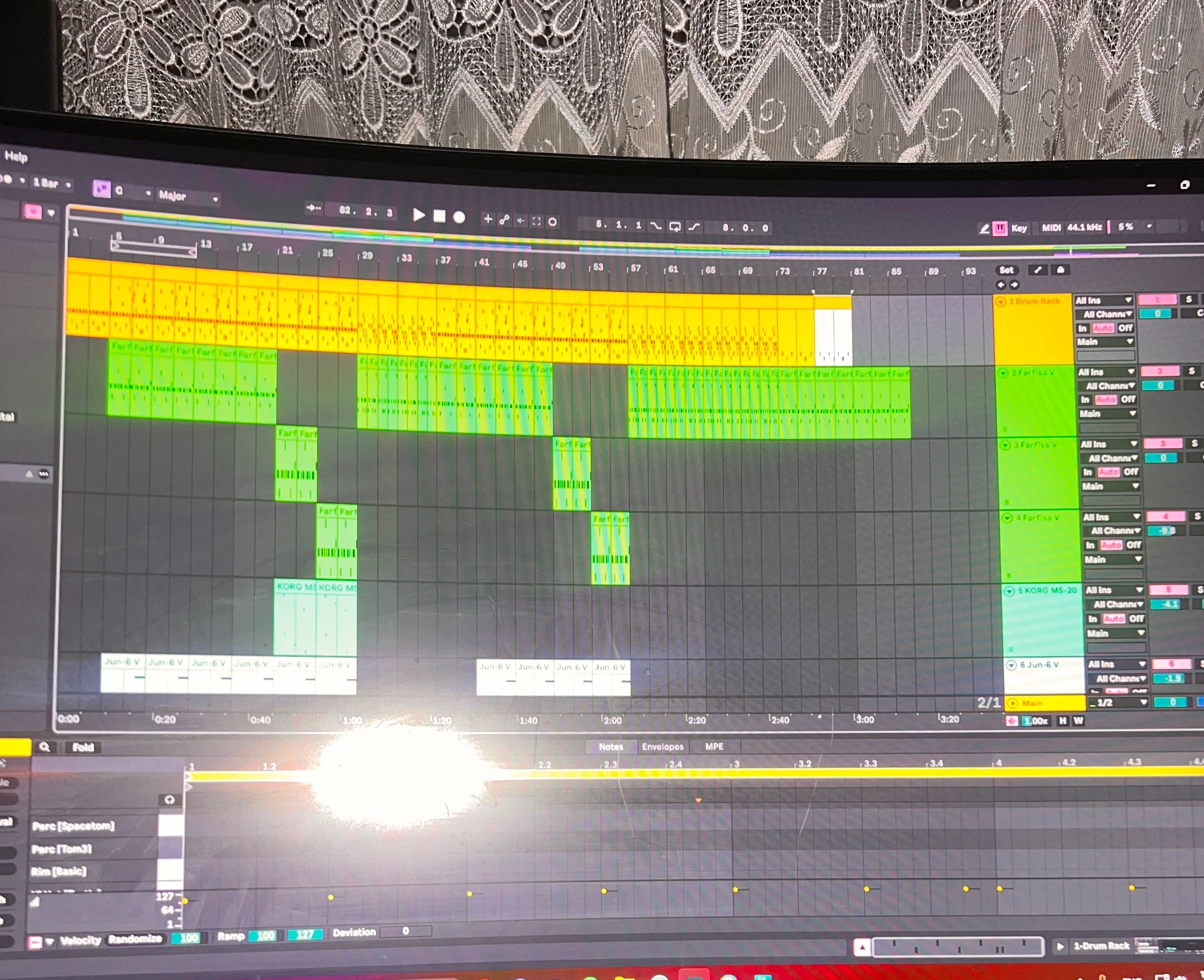
Task: Click the Velocity lane toggle icon
Action: click(x=35, y=942)
